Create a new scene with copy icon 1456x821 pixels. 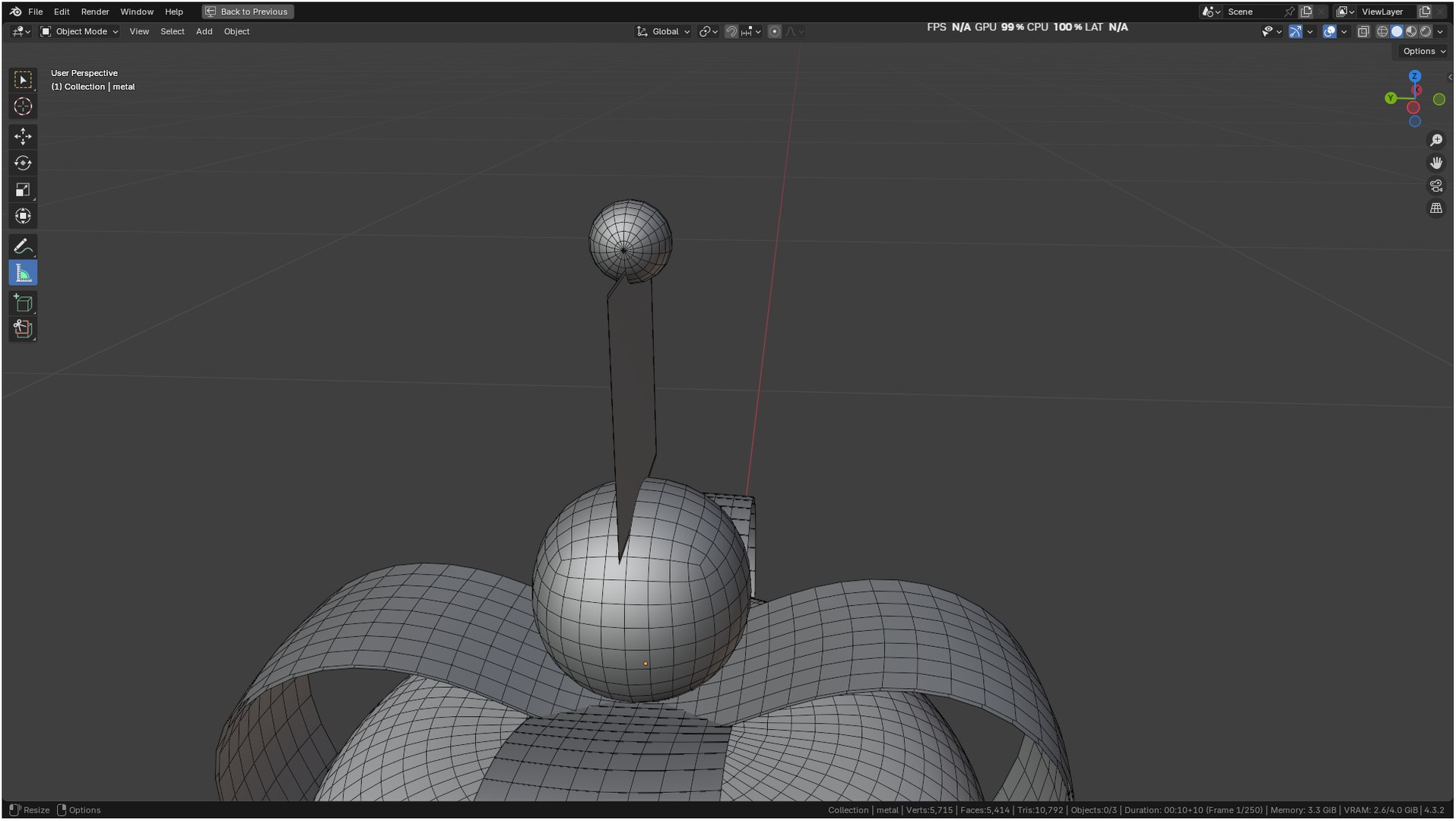[x=1306, y=11]
